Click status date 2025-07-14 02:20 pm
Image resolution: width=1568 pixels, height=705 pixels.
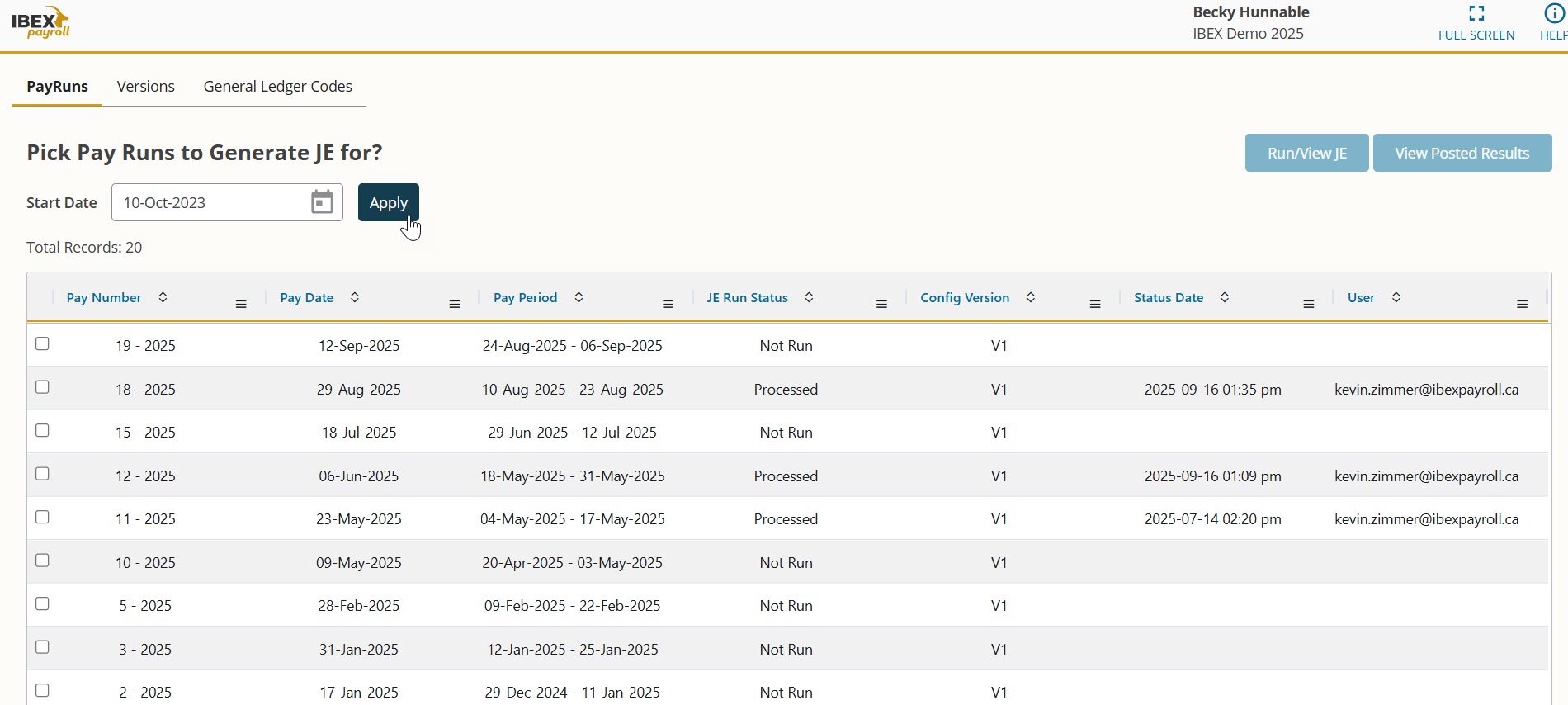coord(1213,519)
